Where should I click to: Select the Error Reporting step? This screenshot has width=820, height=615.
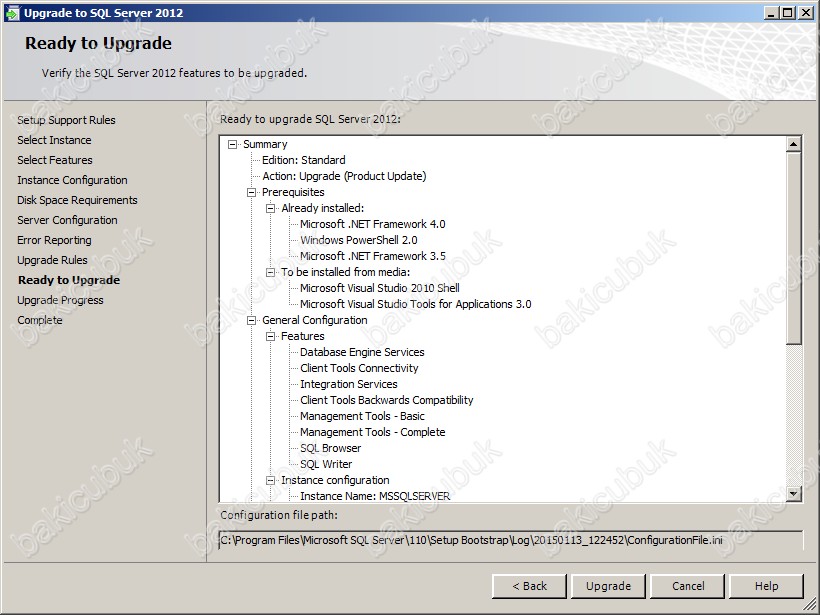point(54,240)
